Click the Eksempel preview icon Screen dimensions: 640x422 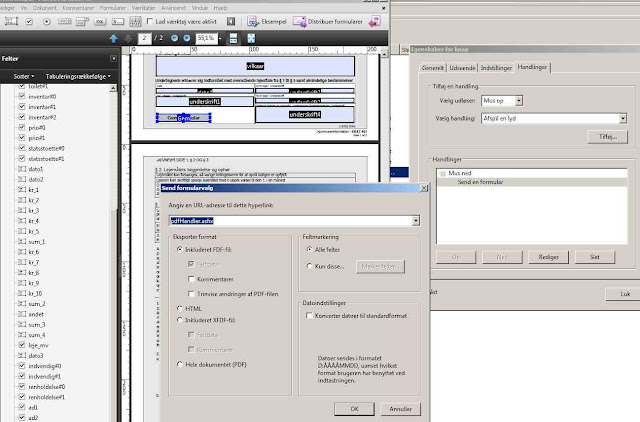pos(253,22)
